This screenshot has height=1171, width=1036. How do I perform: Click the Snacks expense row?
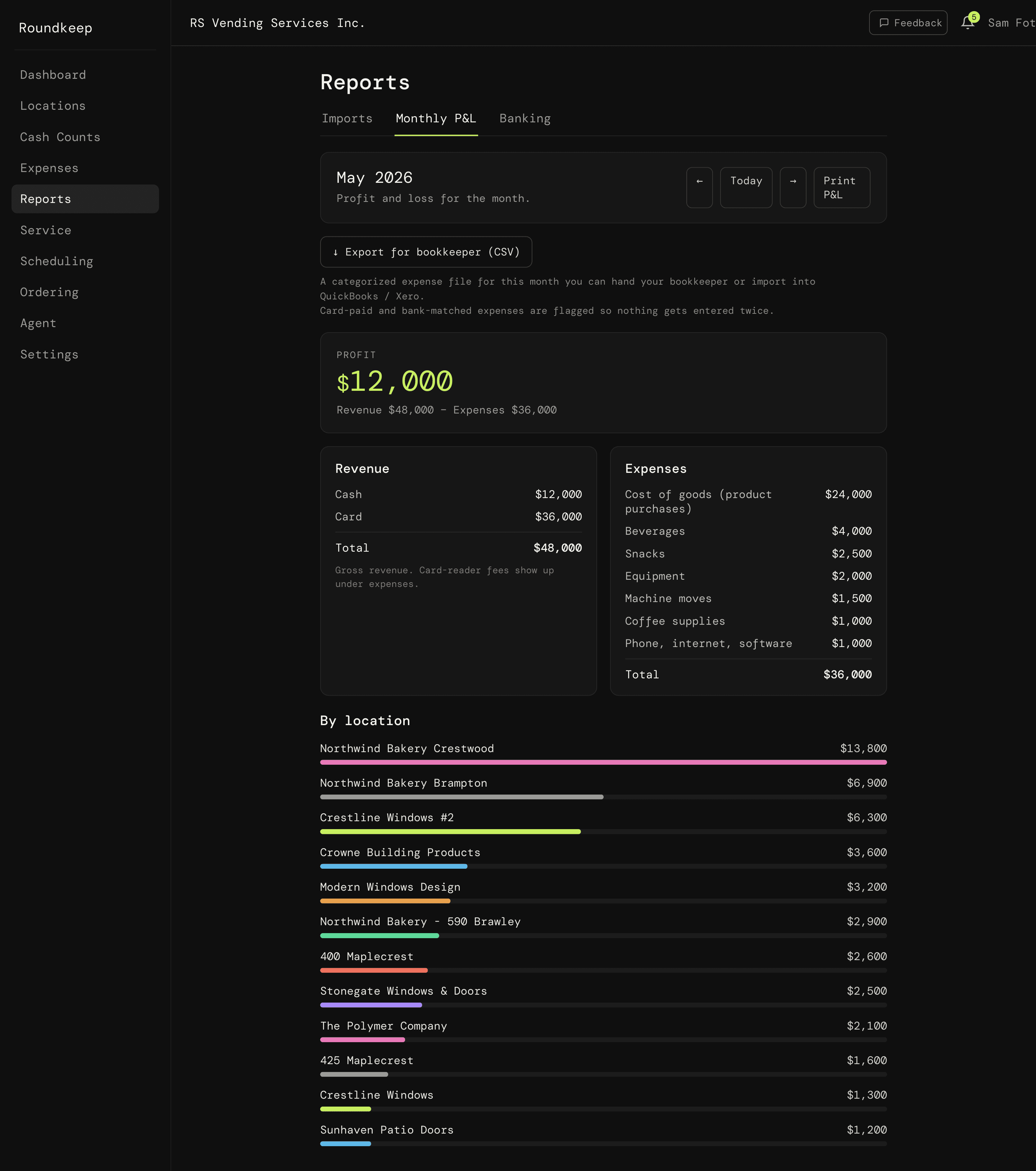pyautogui.click(x=748, y=553)
